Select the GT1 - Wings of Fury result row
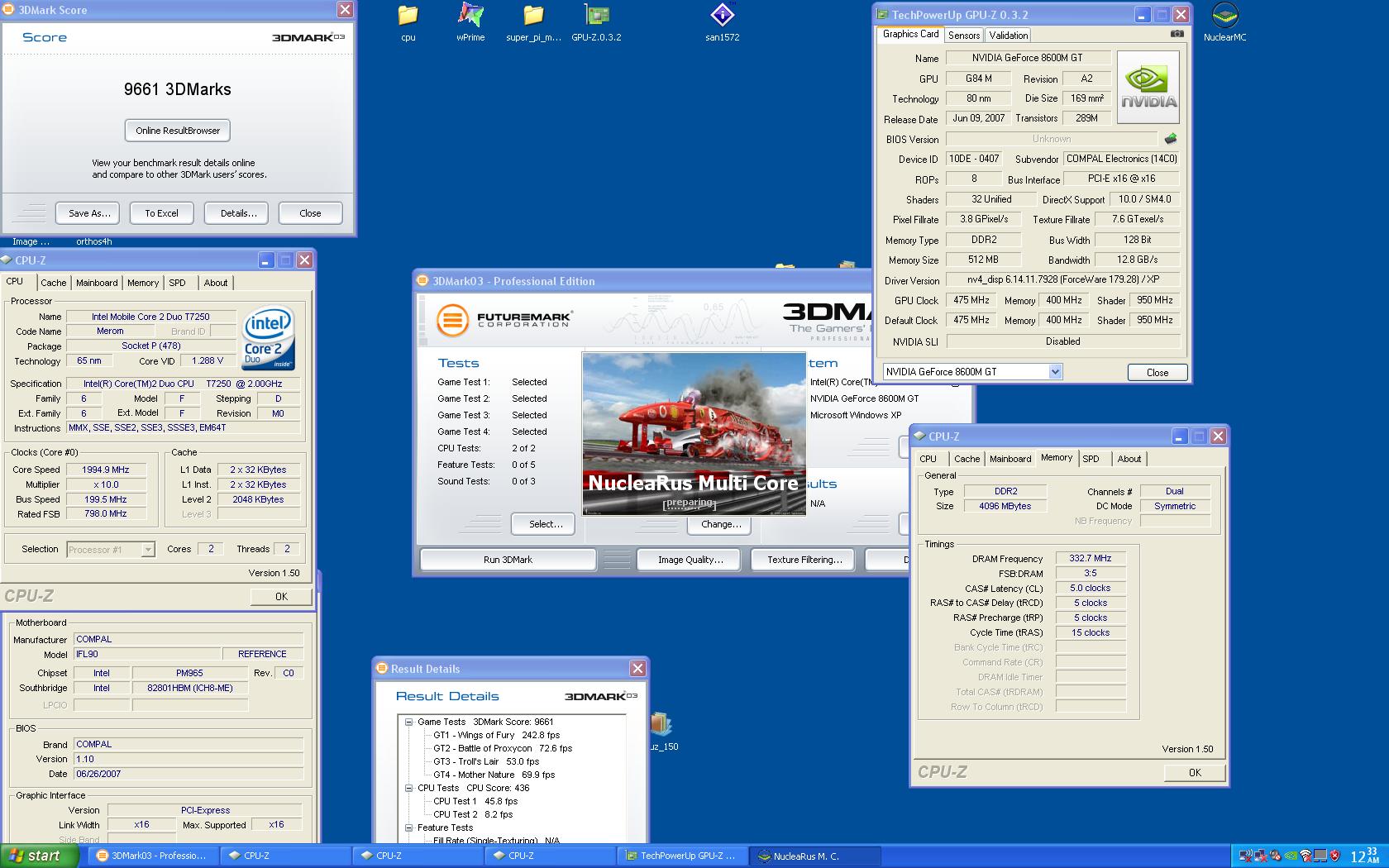Screen dimensions: 1389x868 click(496, 735)
